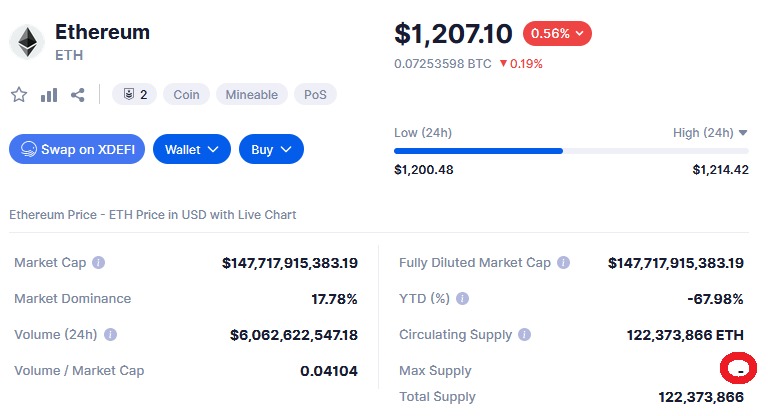Expand the Buy dropdown button
Viewport: 768px width, 416px height.
(271, 149)
